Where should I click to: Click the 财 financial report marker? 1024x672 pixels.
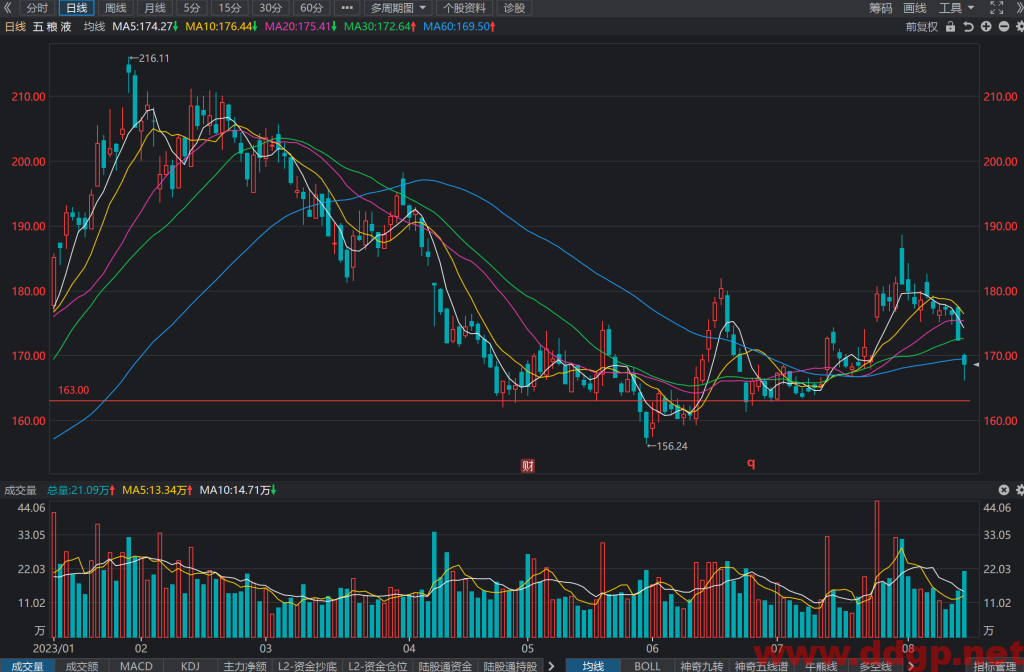tap(528, 466)
